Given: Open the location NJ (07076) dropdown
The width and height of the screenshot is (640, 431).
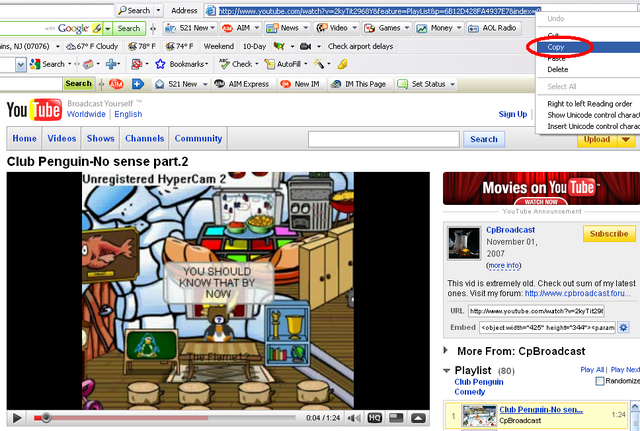Looking at the screenshot, I should pos(58,47).
